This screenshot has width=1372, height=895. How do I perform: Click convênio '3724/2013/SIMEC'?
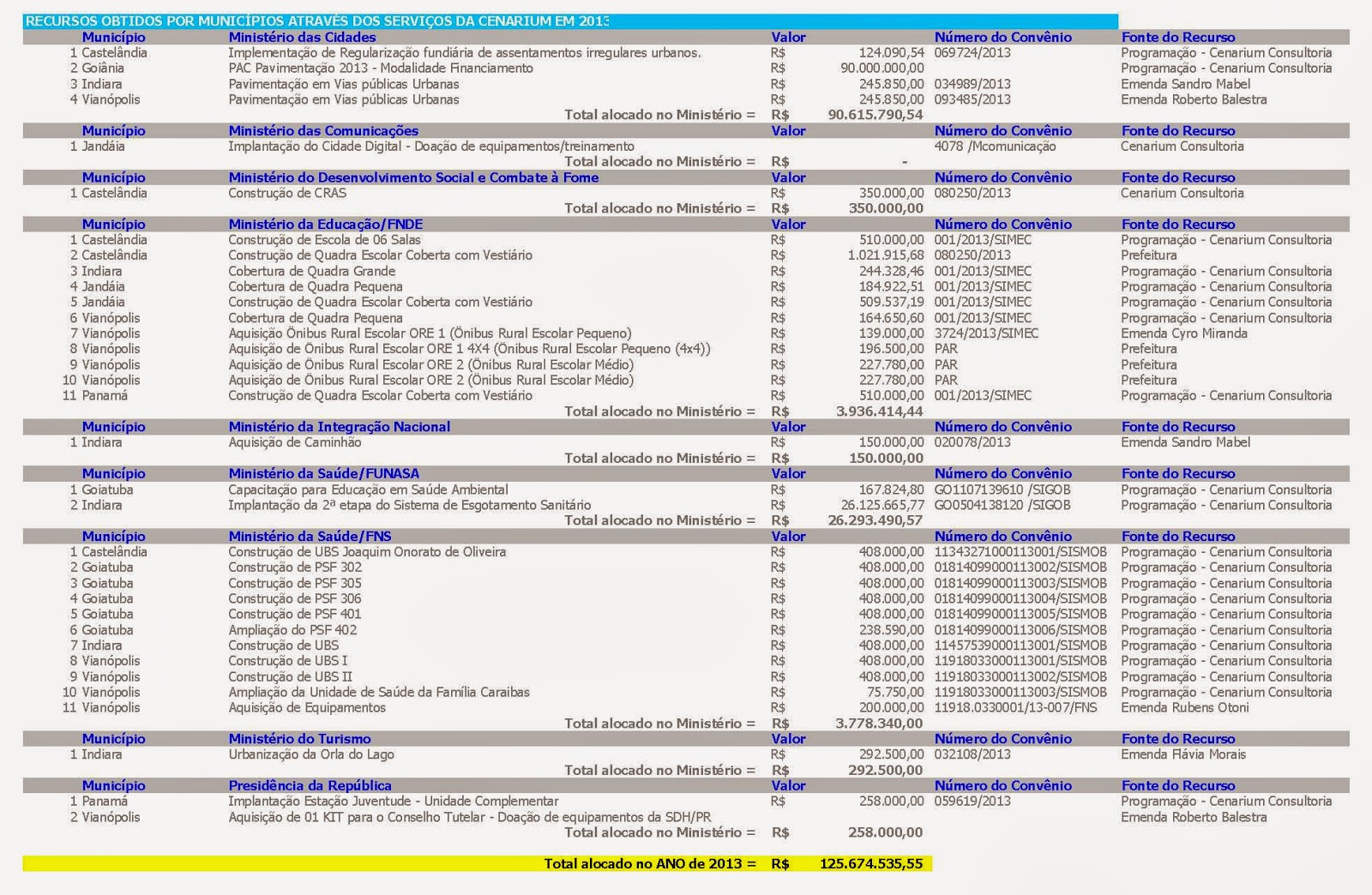coord(986,333)
